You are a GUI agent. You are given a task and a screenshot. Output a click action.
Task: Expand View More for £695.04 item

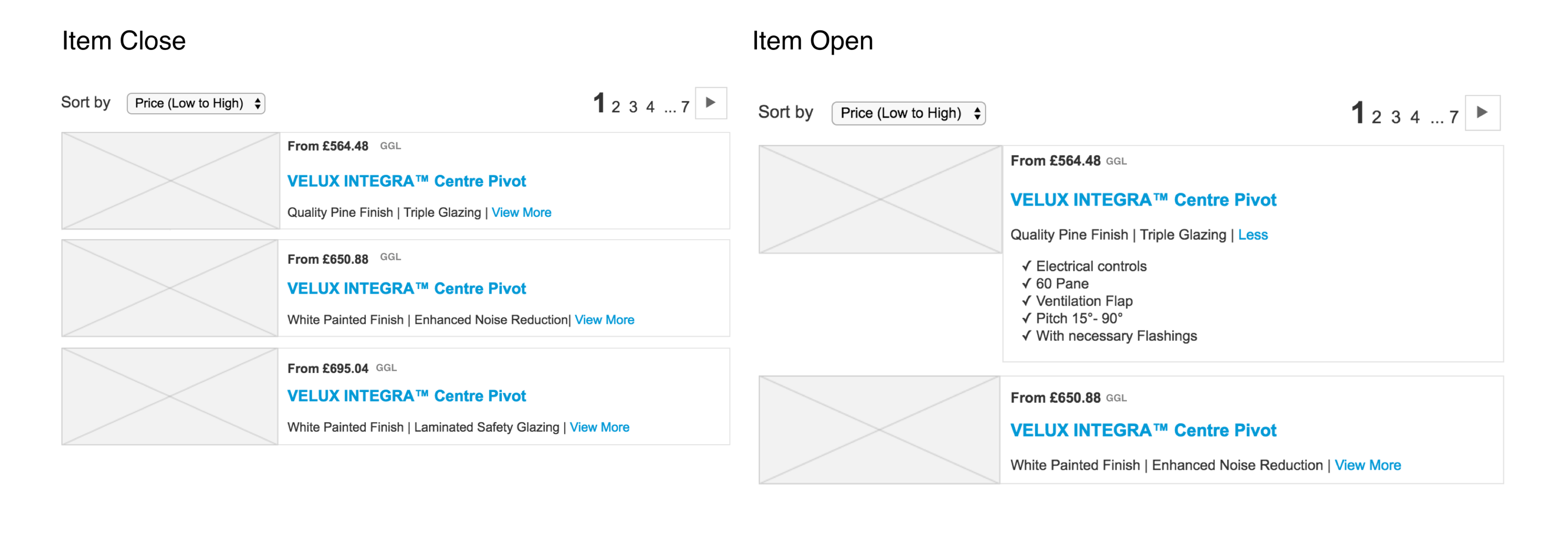coord(600,427)
